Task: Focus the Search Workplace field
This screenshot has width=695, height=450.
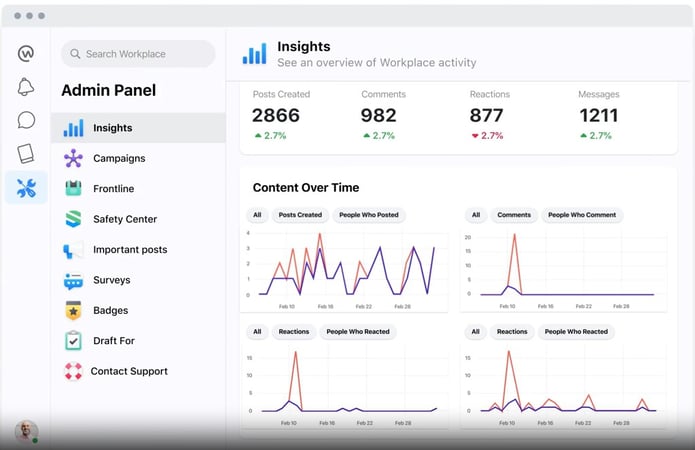Action: [x=138, y=54]
